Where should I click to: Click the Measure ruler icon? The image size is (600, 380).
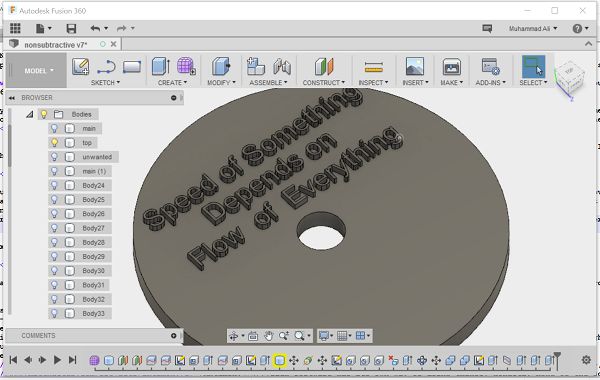point(373,67)
